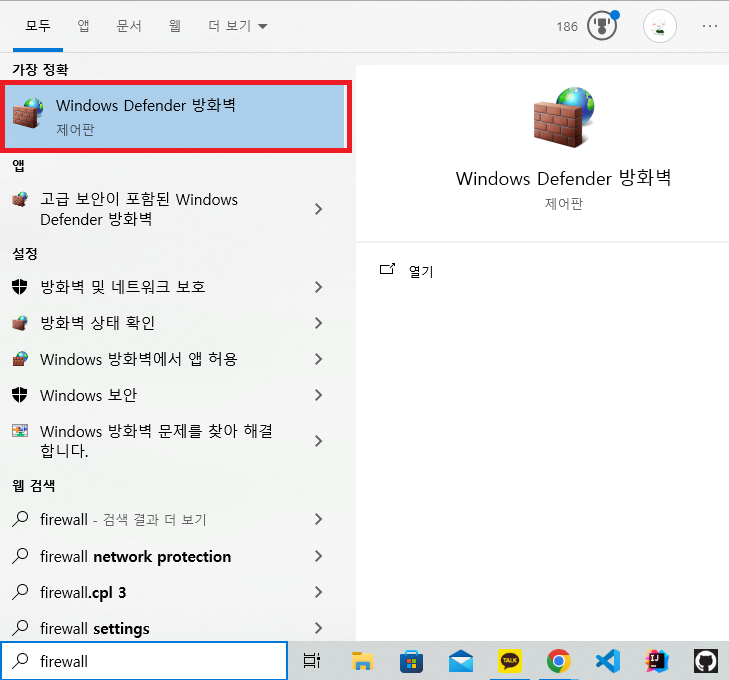Image resolution: width=729 pixels, height=680 pixels.
Task: Open the Microsoft Rewards trophy icon
Action: coord(602,26)
